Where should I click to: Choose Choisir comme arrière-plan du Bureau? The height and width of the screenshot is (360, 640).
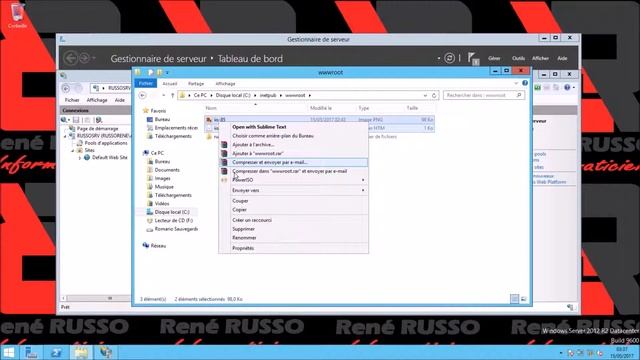point(294,136)
